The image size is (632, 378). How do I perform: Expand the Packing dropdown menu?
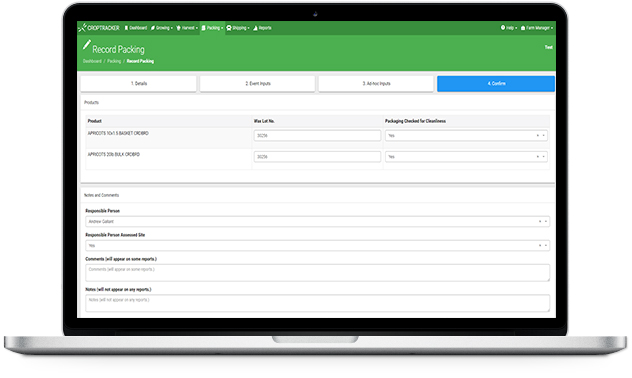pos(212,28)
